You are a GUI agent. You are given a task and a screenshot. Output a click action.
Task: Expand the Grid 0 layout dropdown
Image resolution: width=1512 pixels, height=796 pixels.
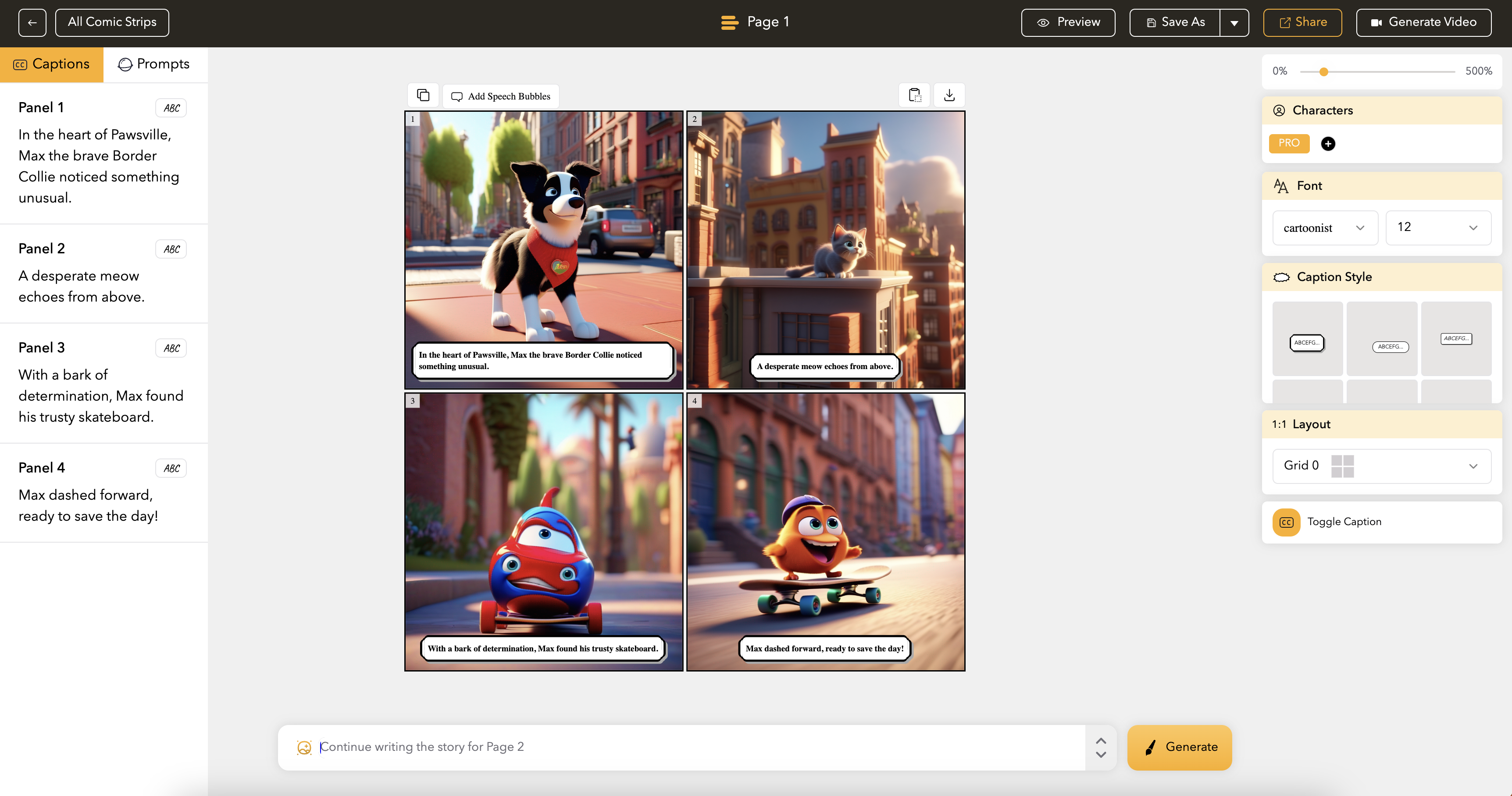[x=1381, y=466]
